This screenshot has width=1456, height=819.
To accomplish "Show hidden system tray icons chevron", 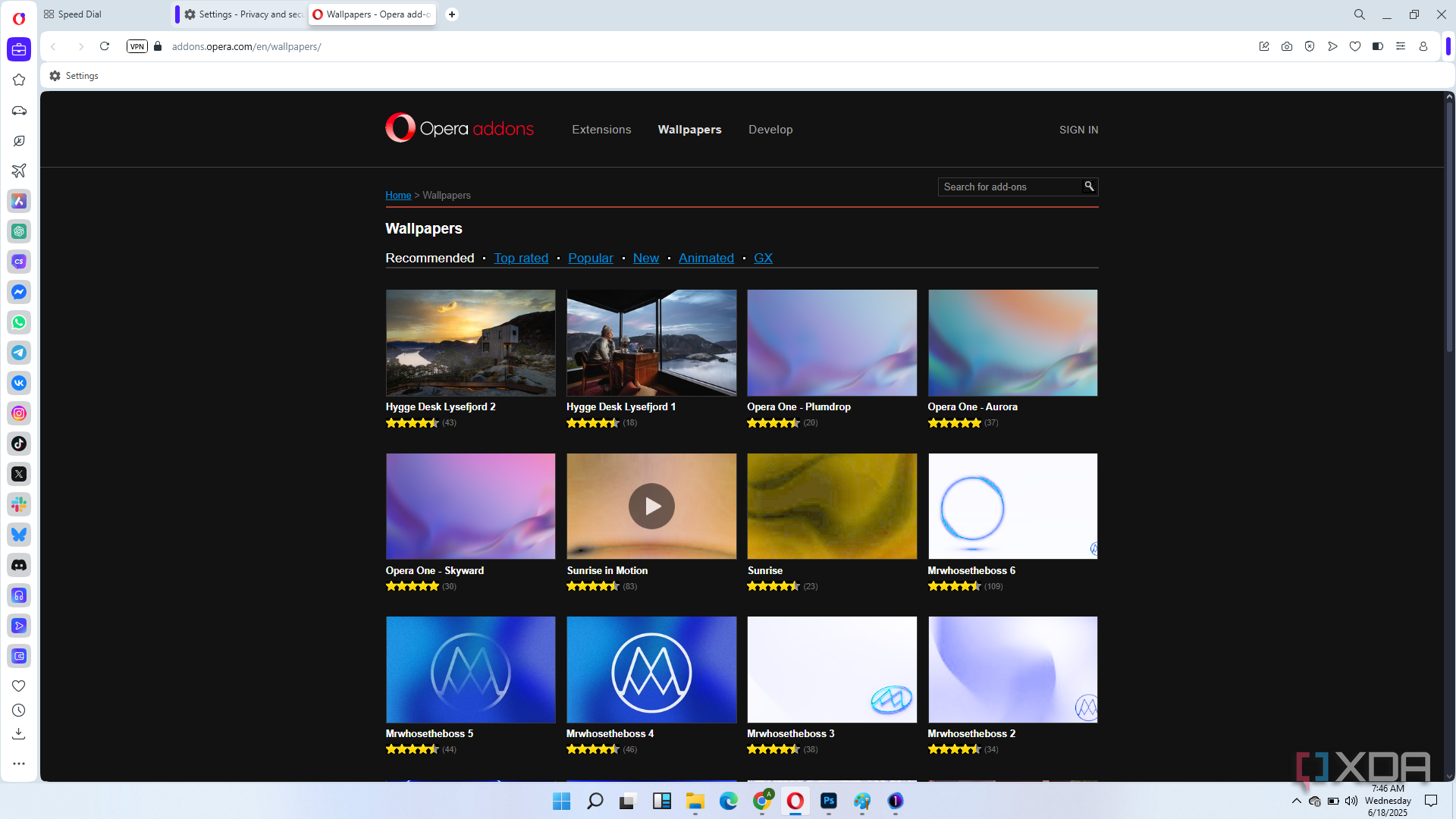I will pyautogui.click(x=1296, y=801).
